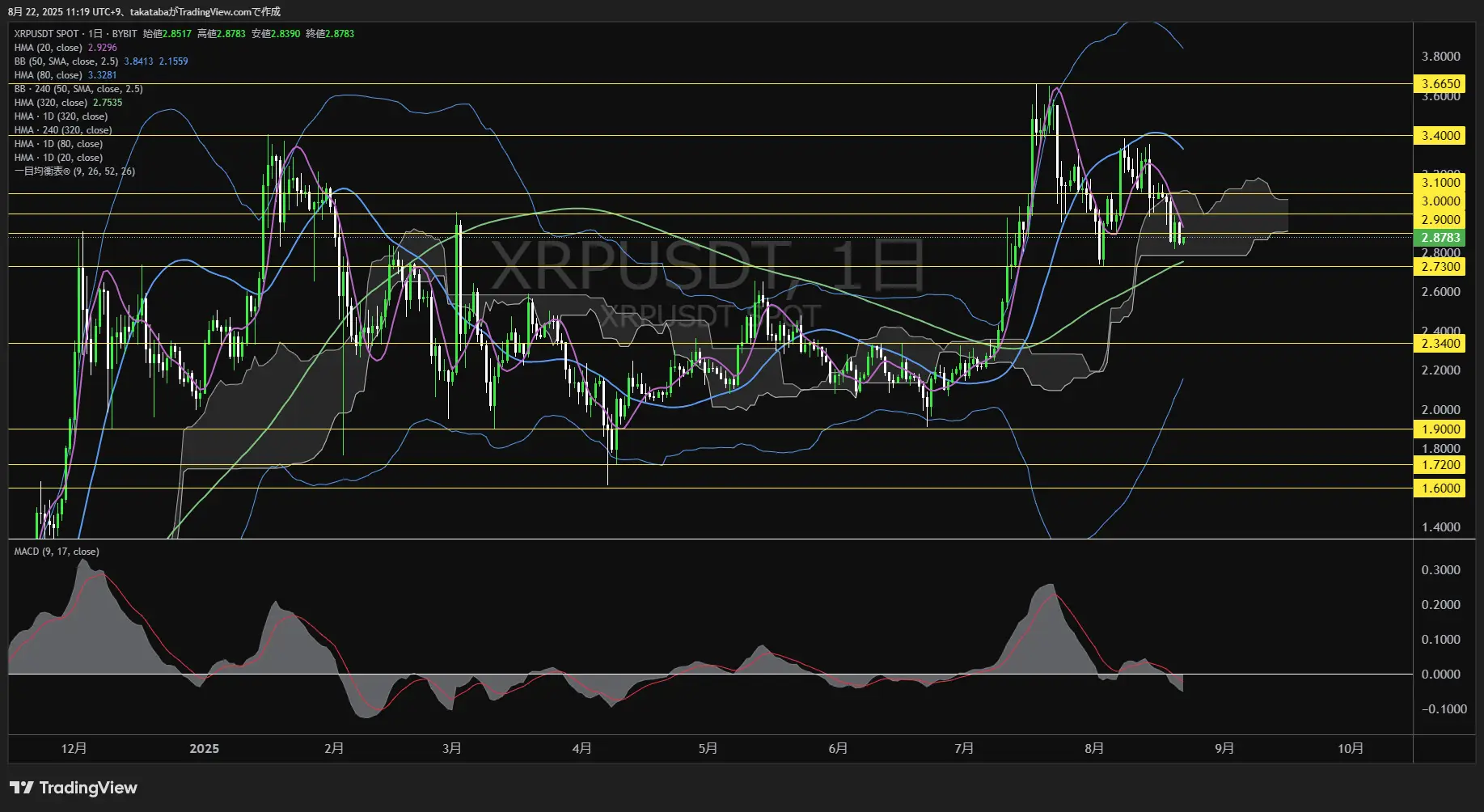Click the 3.0000 yellow price label
This screenshot has height=812, width=1484.
1440,201
